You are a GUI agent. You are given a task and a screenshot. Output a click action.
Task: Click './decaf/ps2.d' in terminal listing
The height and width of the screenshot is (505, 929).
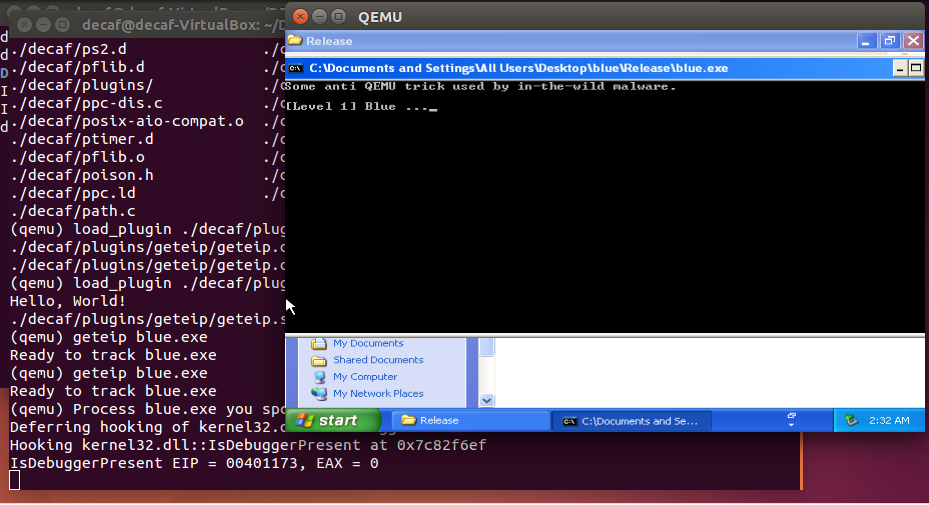tap(68, 49)
